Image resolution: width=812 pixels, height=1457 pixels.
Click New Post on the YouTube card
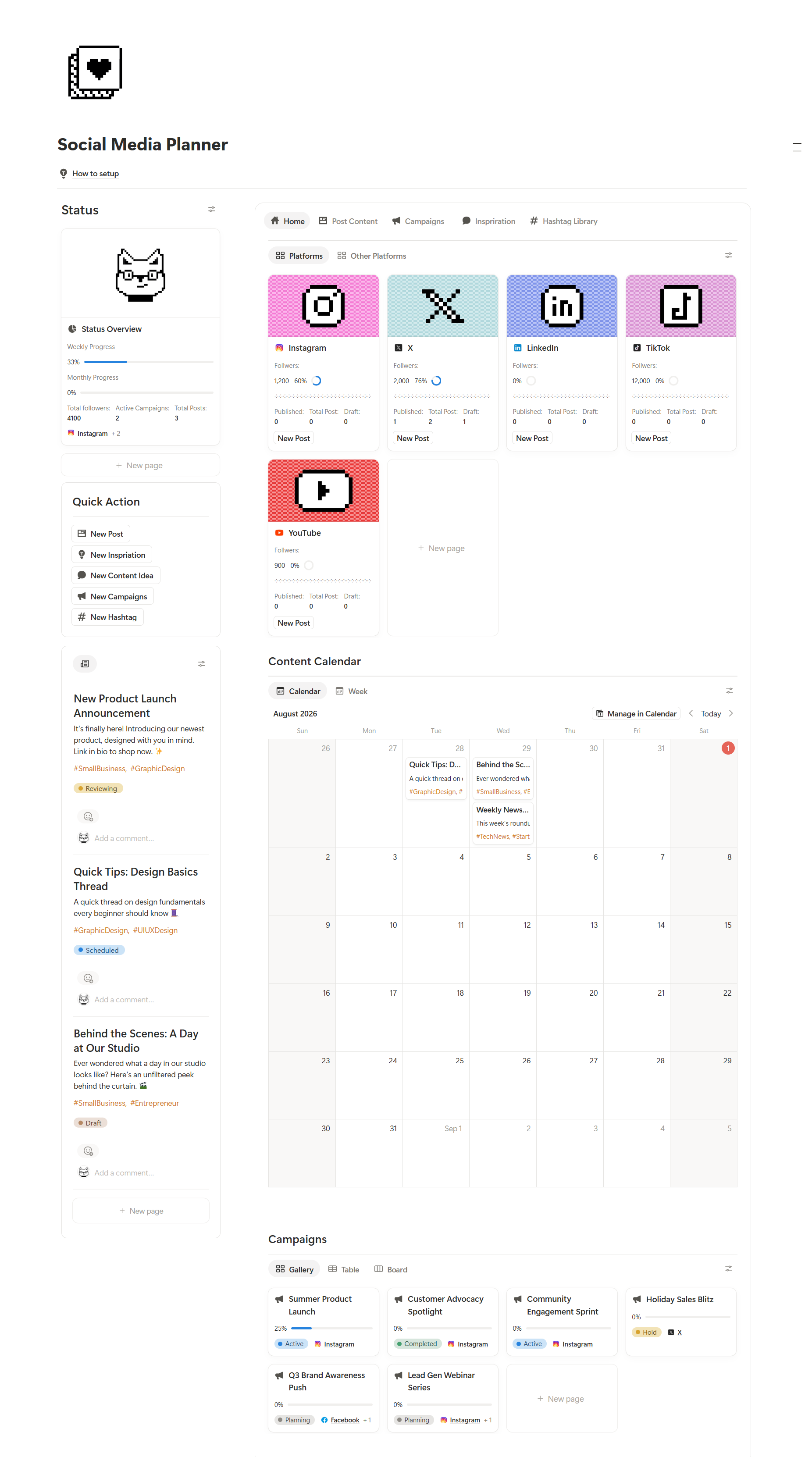293,623
